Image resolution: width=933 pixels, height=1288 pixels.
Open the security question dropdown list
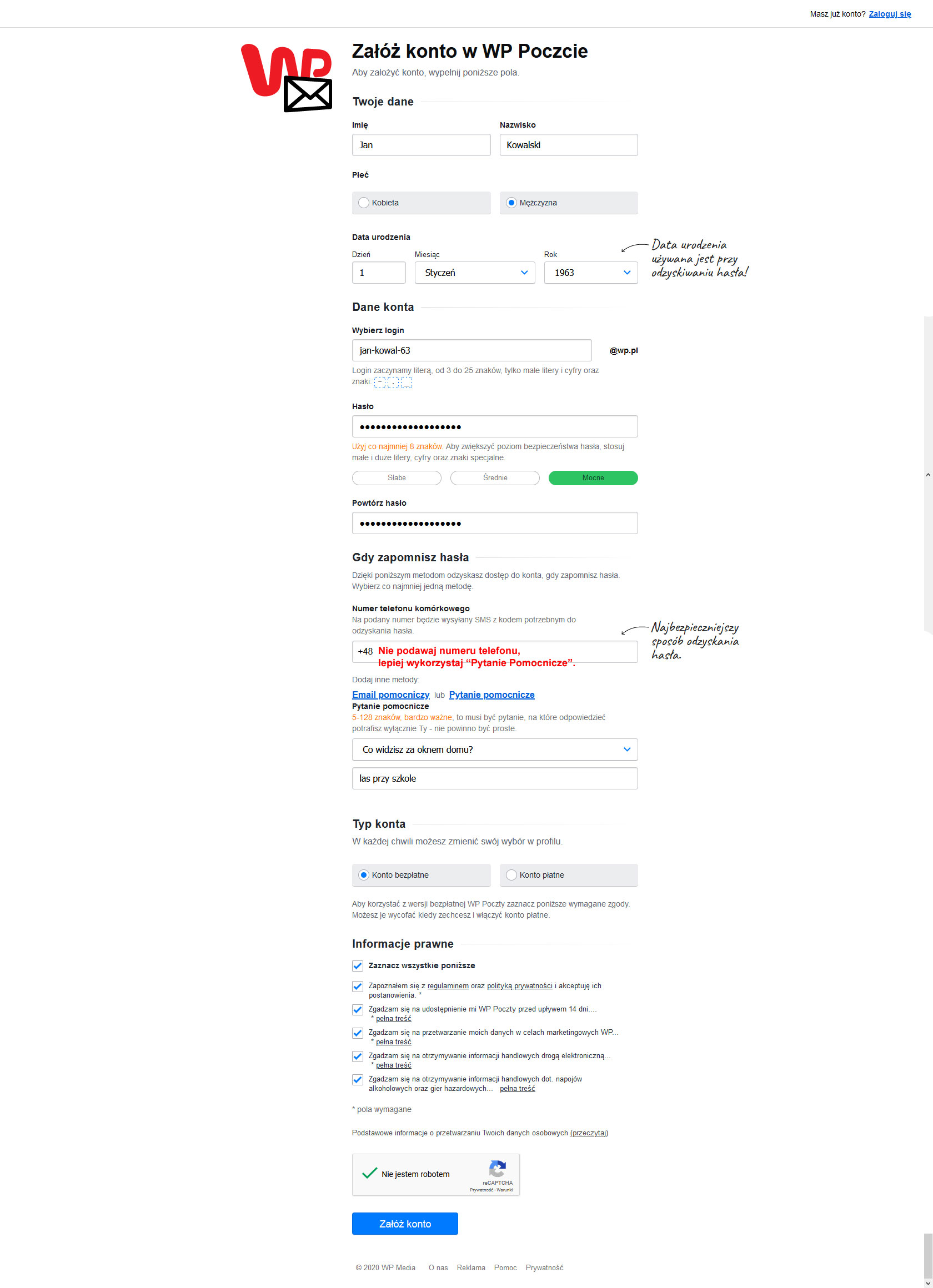click(495, 749)
